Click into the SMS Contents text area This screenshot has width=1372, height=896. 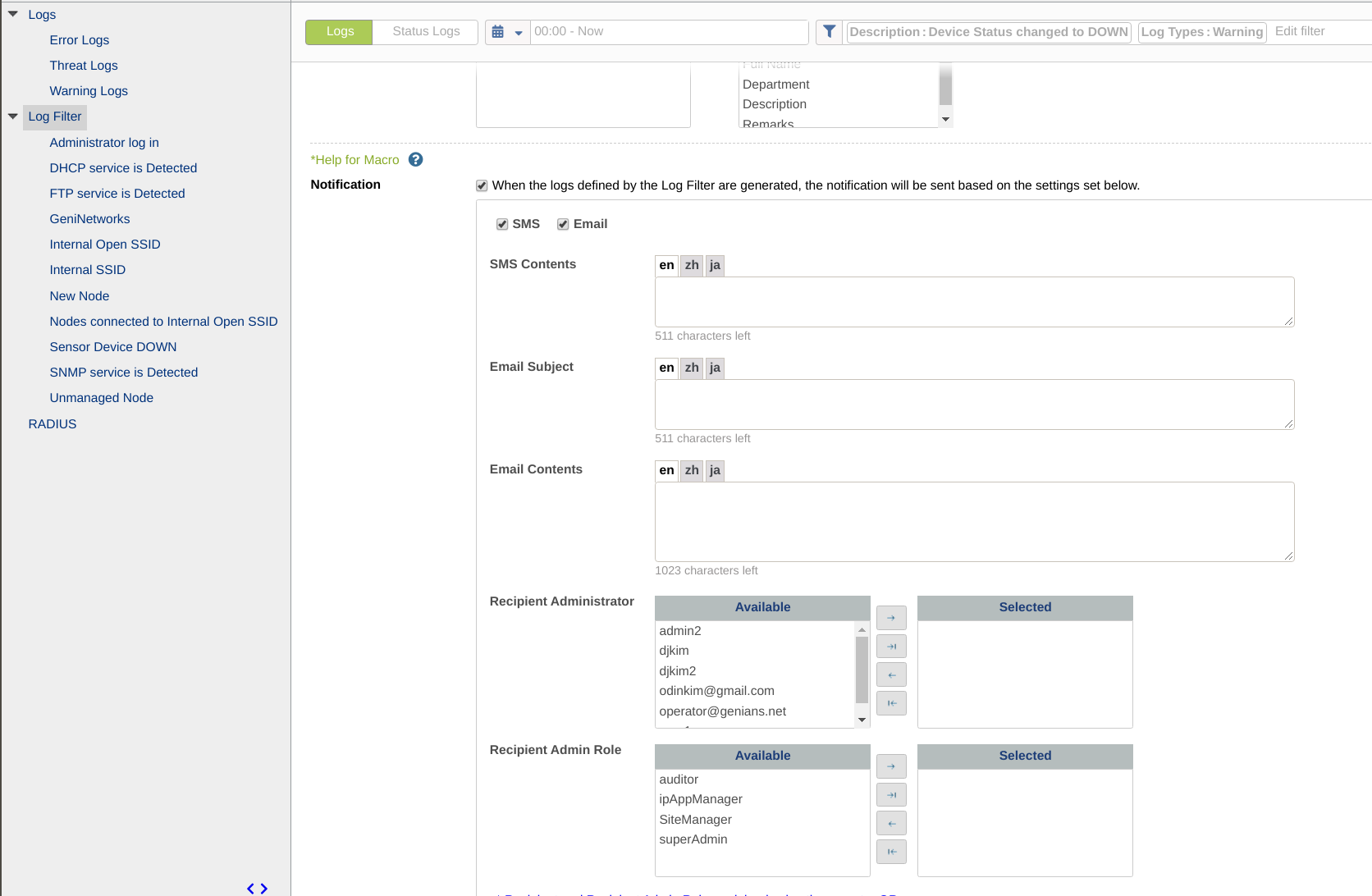click(x=974, y=302)
